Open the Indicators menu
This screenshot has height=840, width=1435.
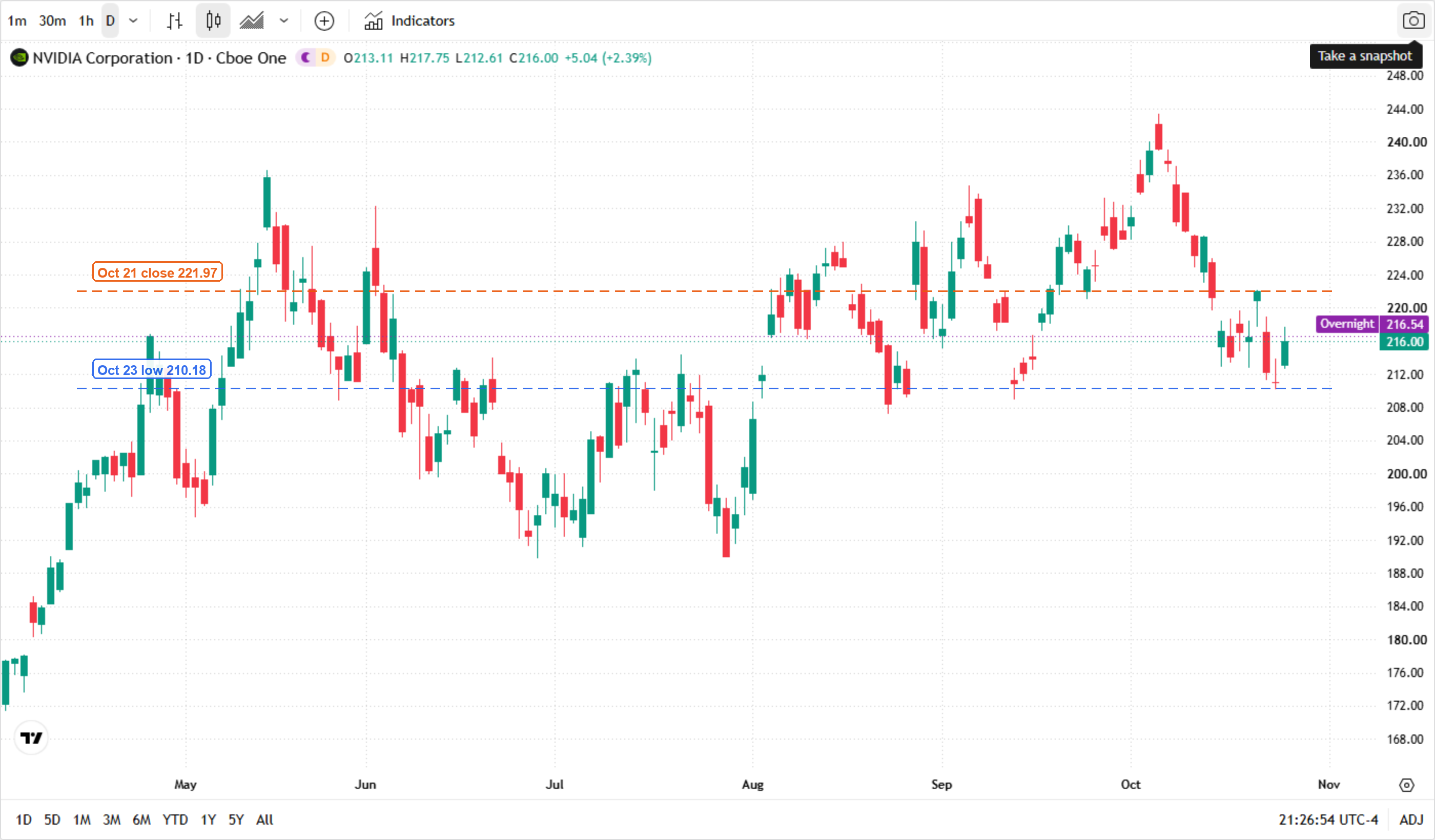[409, 21]
